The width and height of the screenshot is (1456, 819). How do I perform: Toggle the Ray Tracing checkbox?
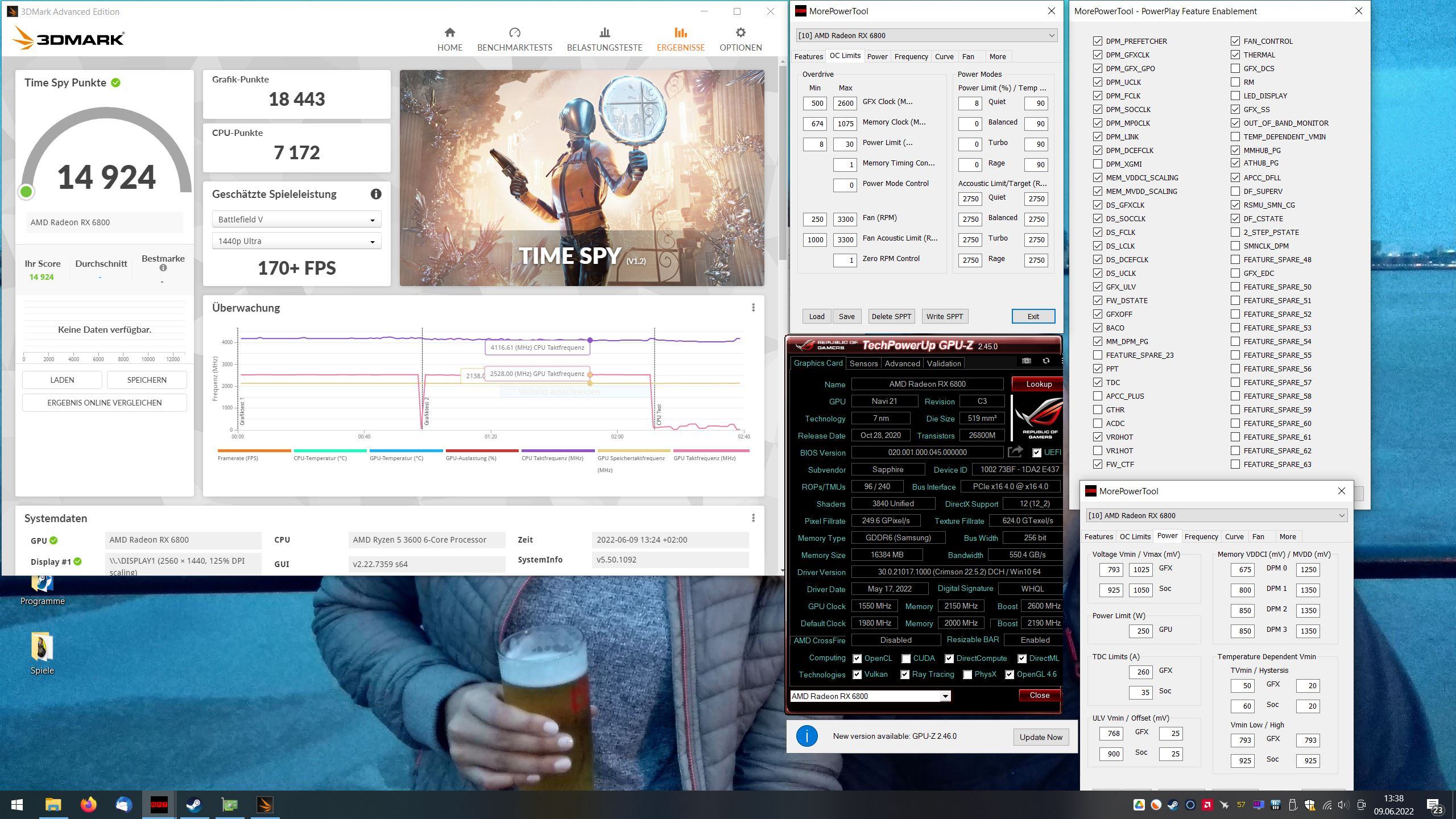pyautogui.click(x=905, y=675)
